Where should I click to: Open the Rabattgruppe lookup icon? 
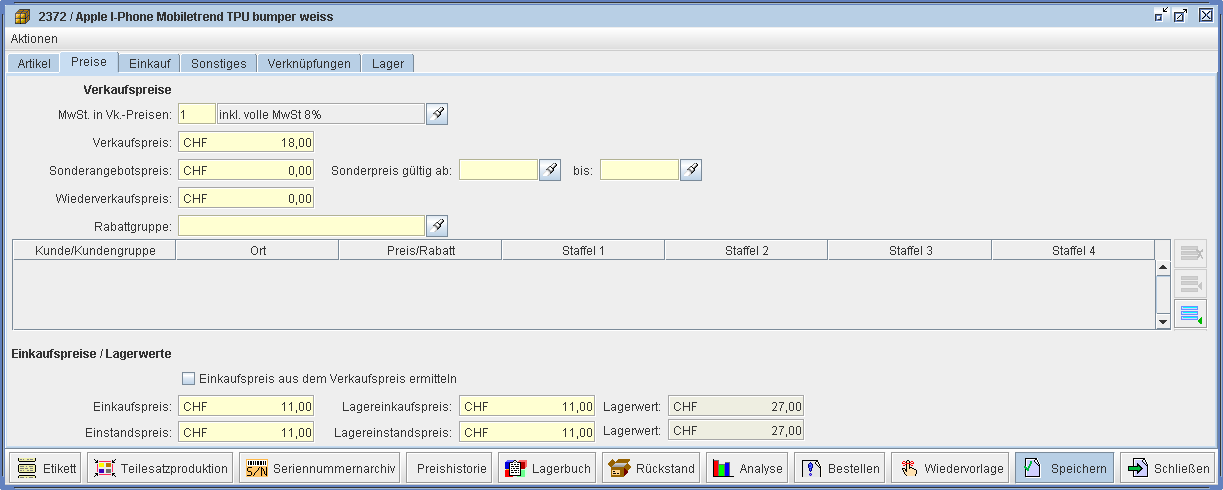pyautogui.click(x=437, y=226)
